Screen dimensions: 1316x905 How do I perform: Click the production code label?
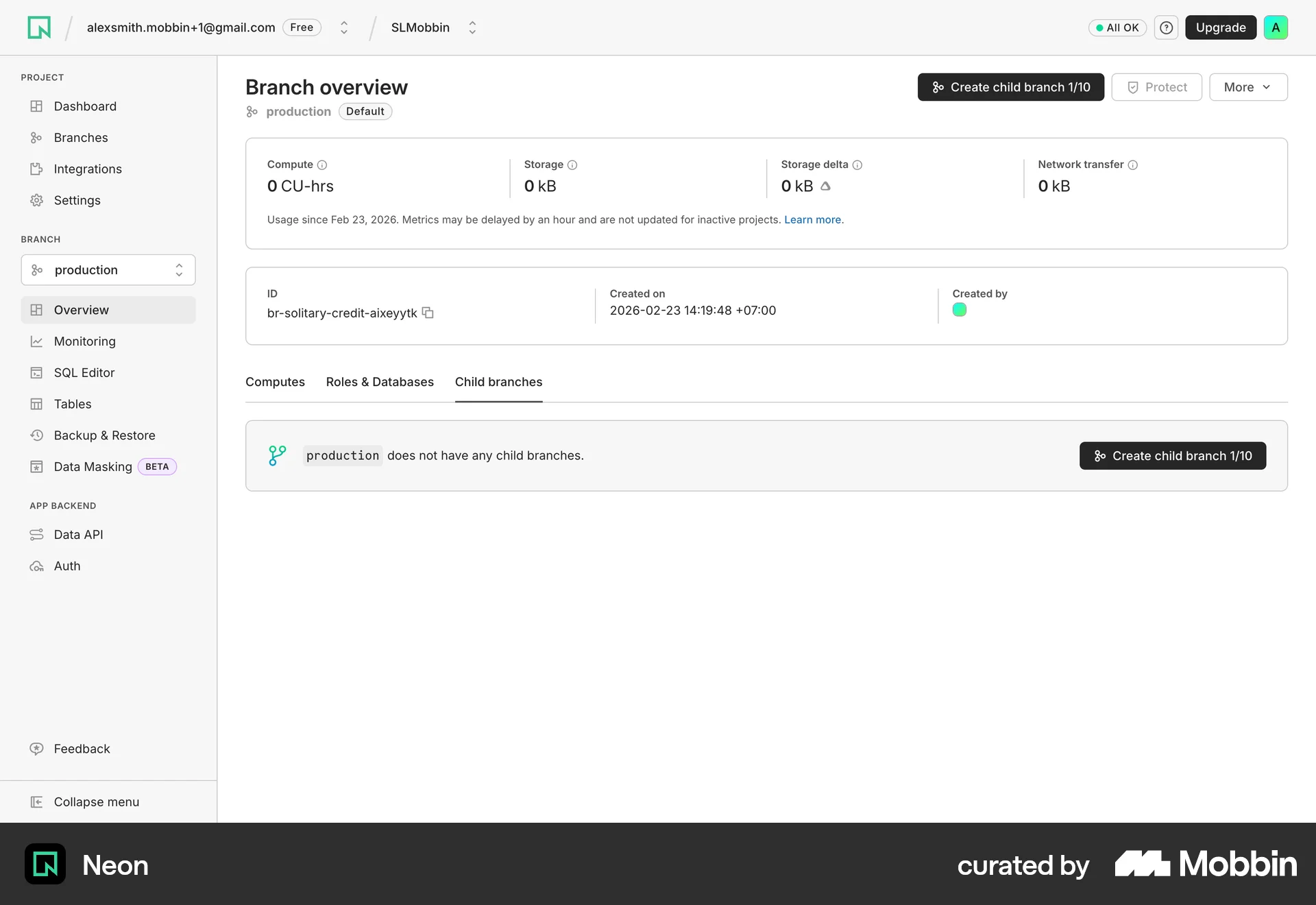[343, 456]
